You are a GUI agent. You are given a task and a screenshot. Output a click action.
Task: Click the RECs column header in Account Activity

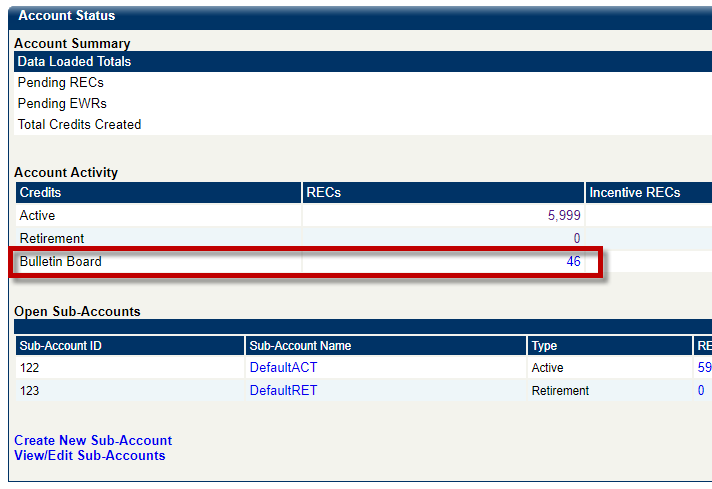coord(324,193)
